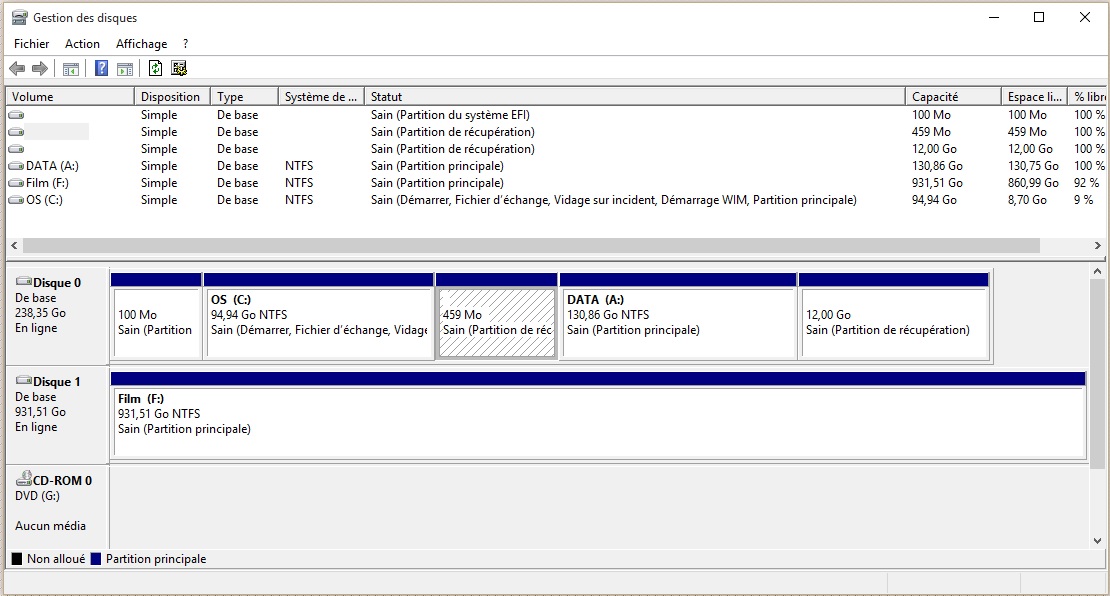Screen dimensions: 1110x596
Task: Sort by the Capacité column header
Action: (x=952, y=97)
